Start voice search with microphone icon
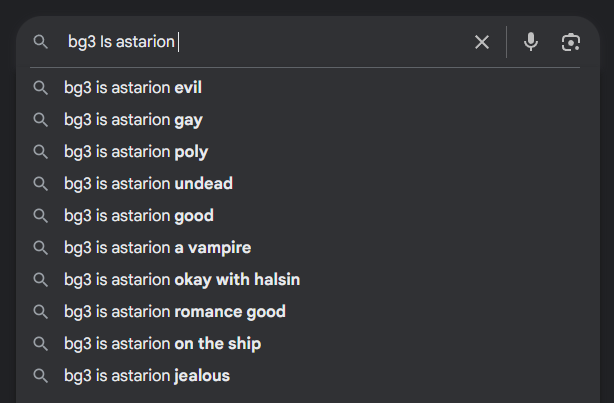The image size is (614, 403). (x=531, y=42)
